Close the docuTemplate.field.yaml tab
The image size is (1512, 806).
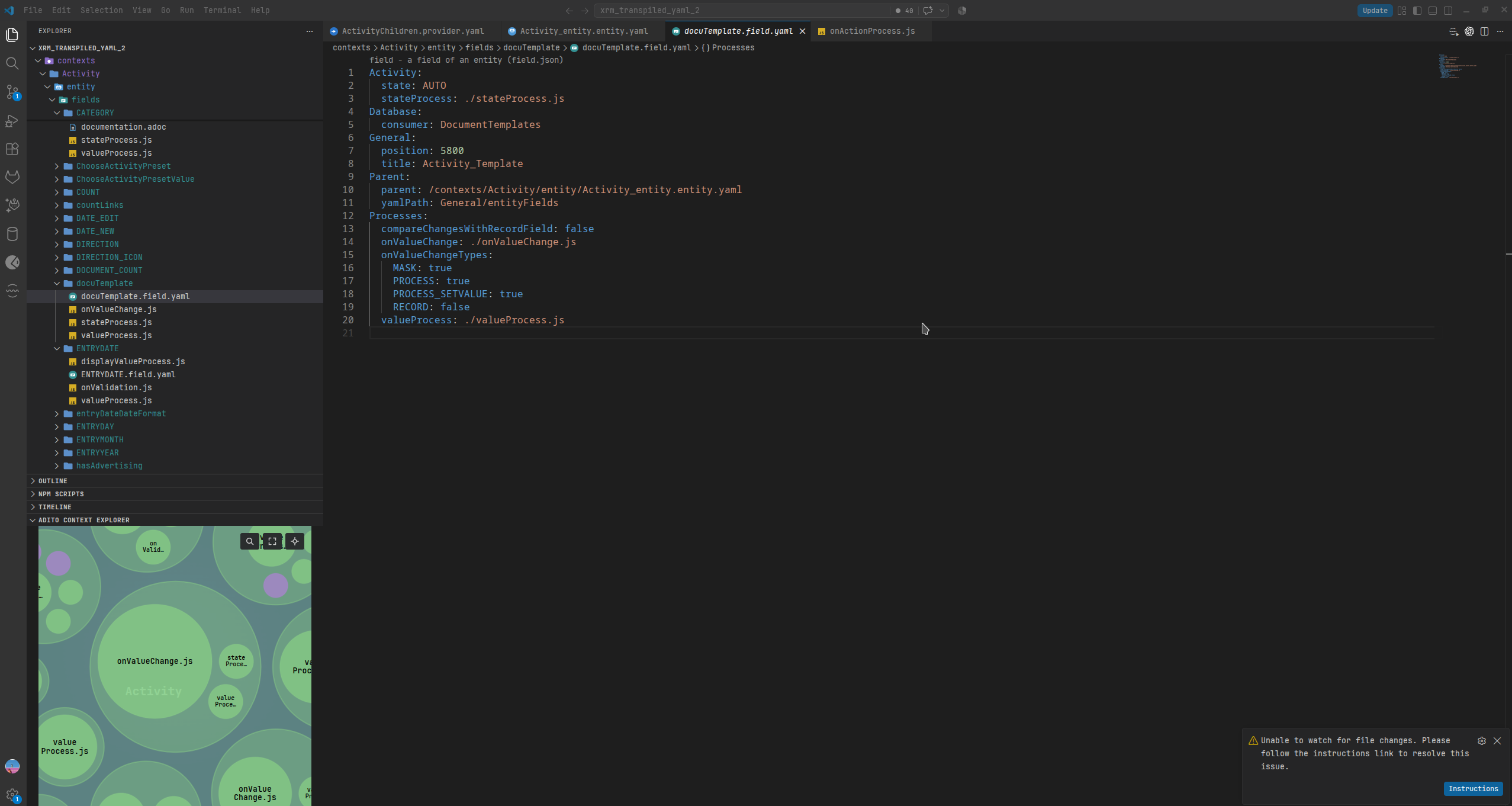[802, 31]
